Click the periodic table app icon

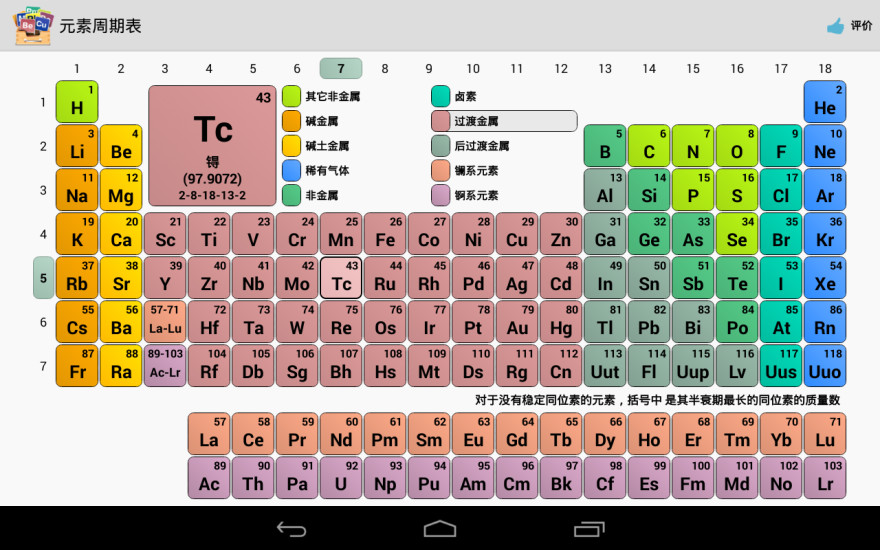pyautogui.click(x=33, y=25)
